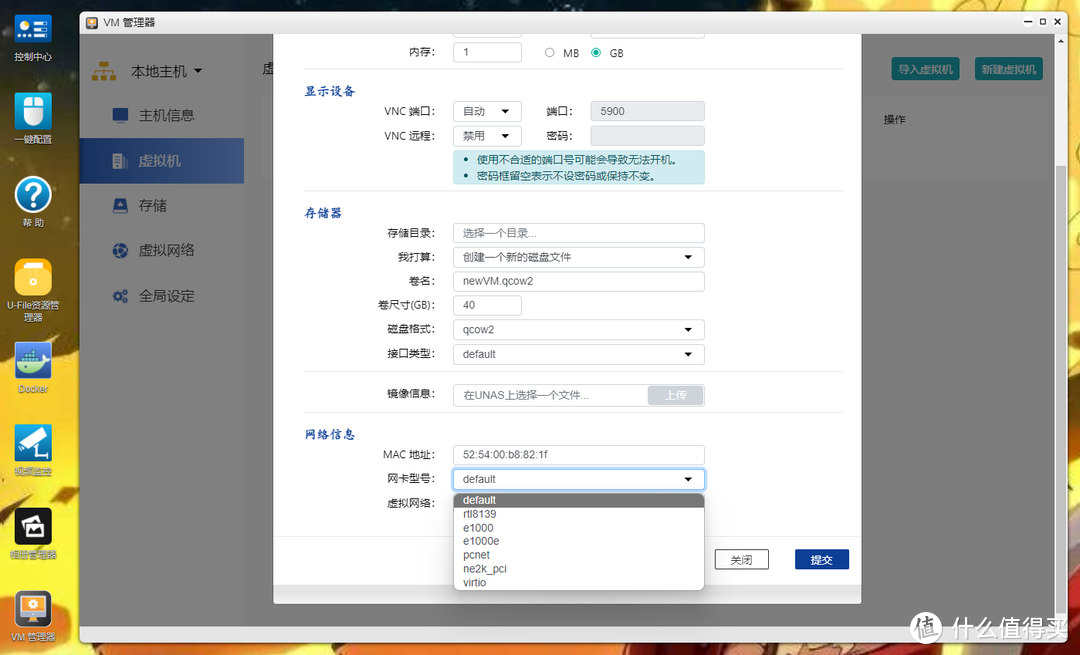
Task: Open the 磁盘格式 qcow2 dropdown
Action: point(578,329)
